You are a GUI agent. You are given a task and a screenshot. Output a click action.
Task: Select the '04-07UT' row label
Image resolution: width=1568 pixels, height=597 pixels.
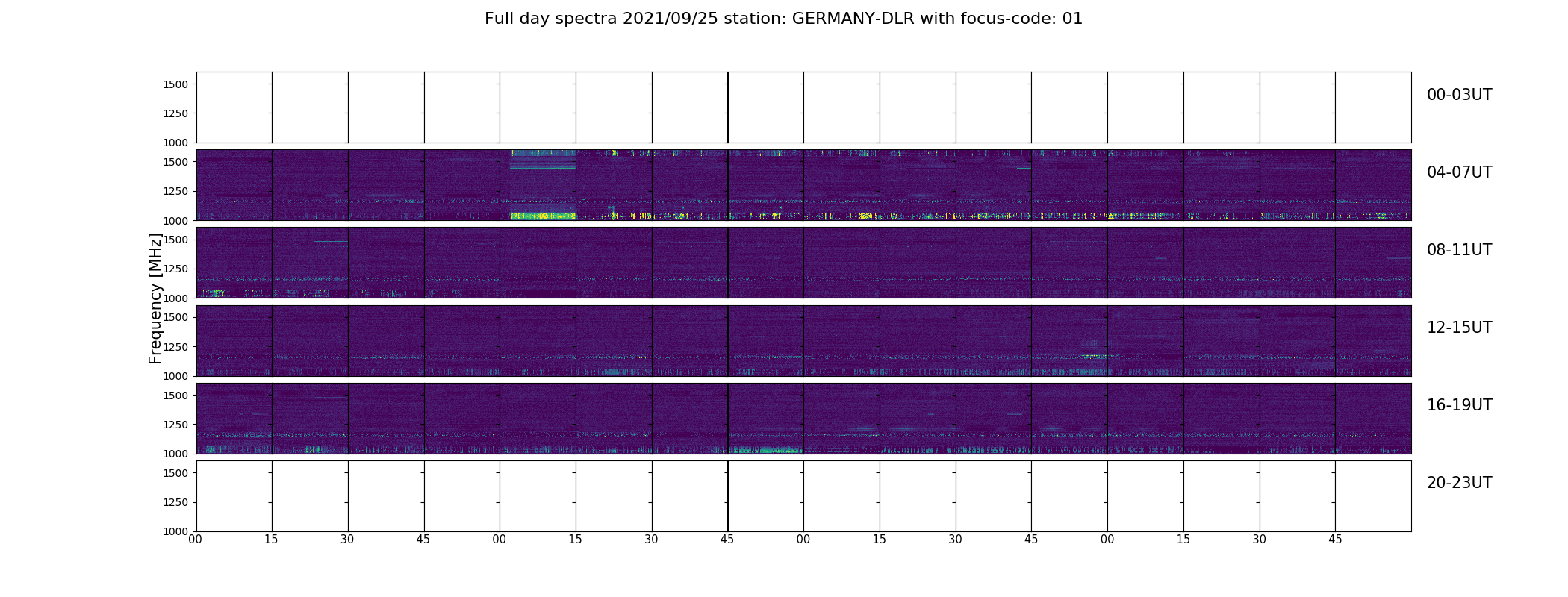click(1459, 172)
